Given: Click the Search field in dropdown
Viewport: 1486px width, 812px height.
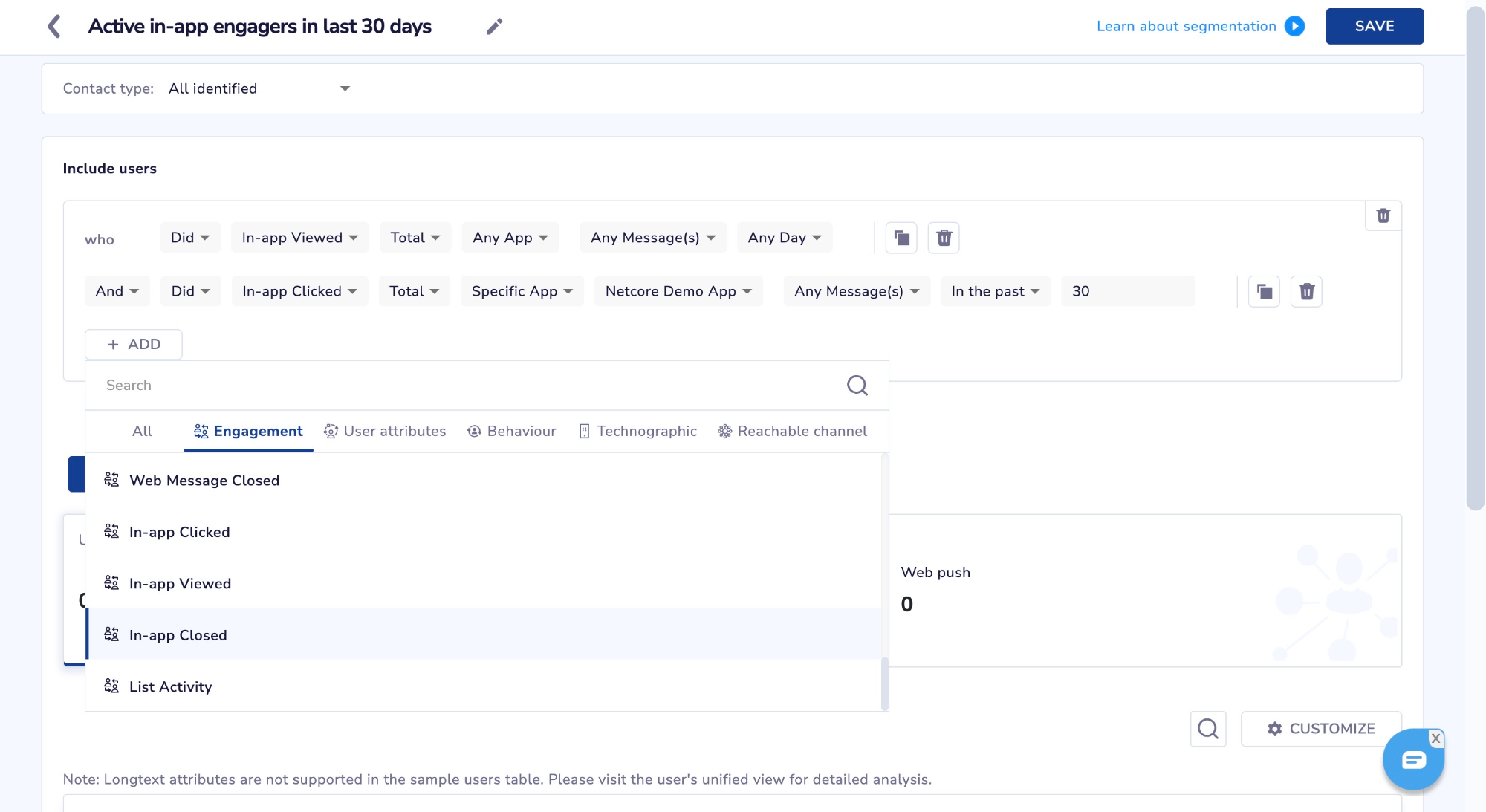Looking at the screenshot, I should 468,385.
